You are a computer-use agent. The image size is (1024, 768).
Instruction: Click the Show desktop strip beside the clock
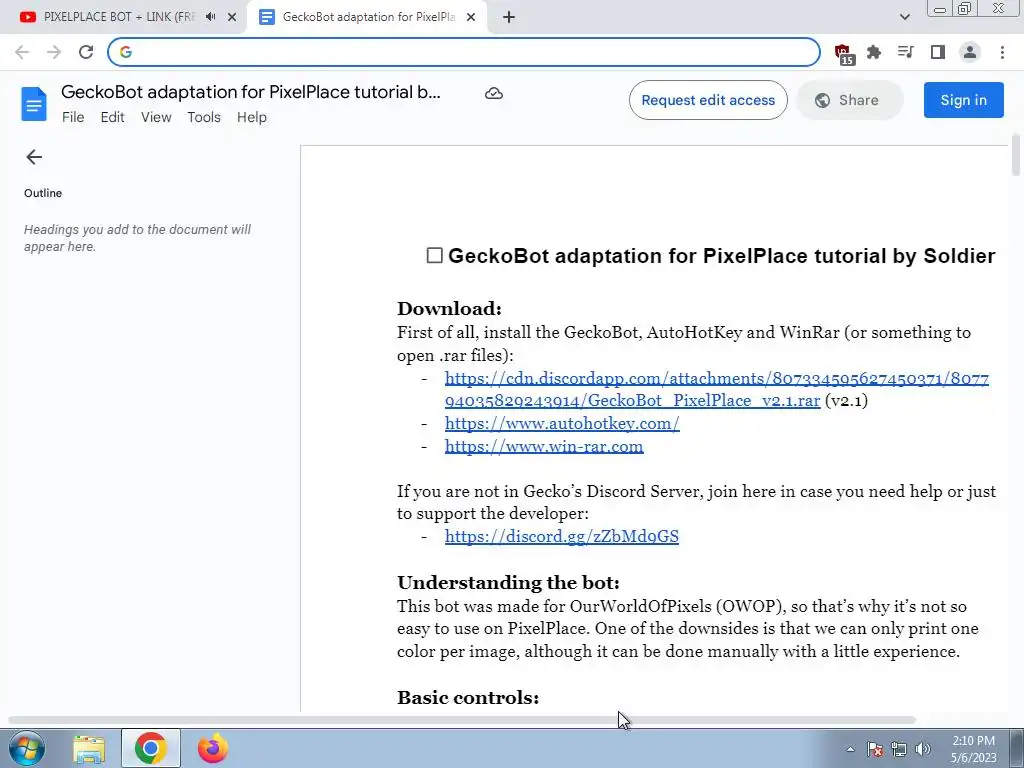click(x=1017, y=748)
